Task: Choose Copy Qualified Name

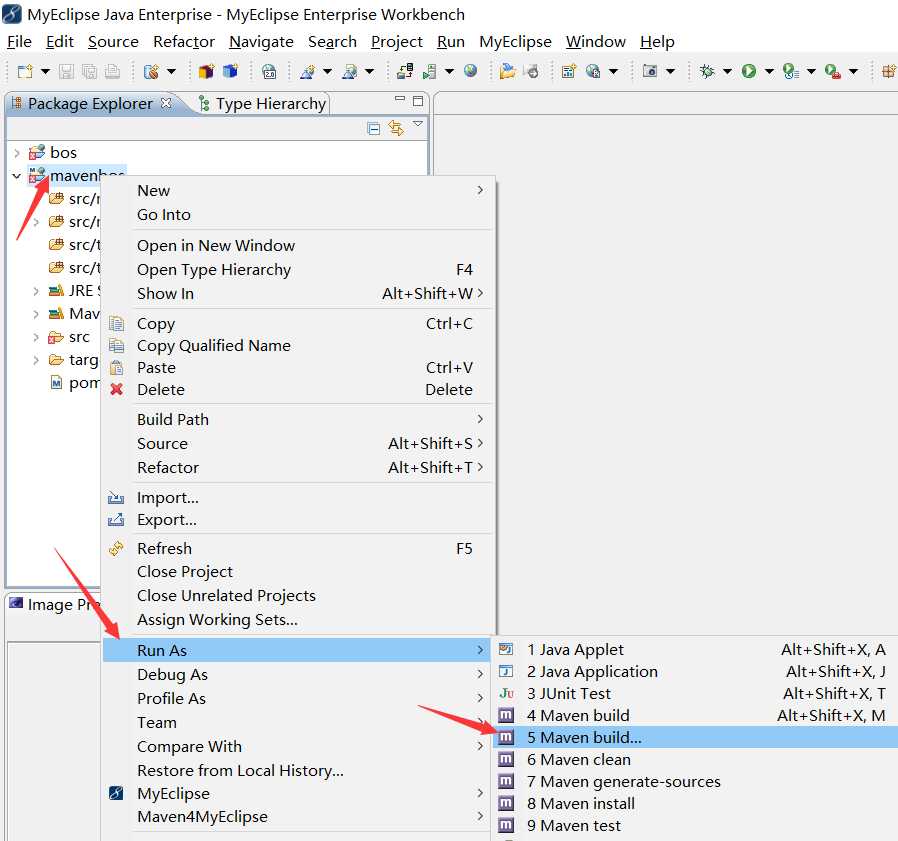Action: click(x=298, y=346)
